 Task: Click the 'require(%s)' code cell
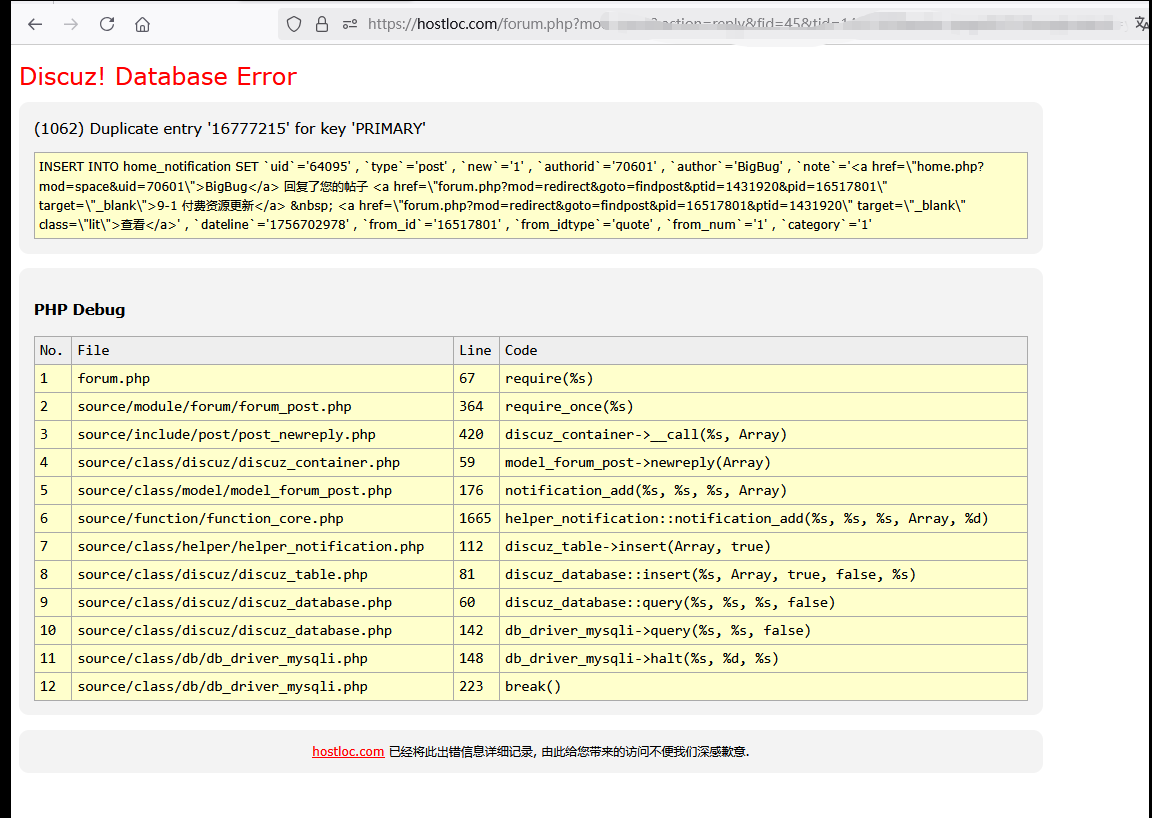763,378
